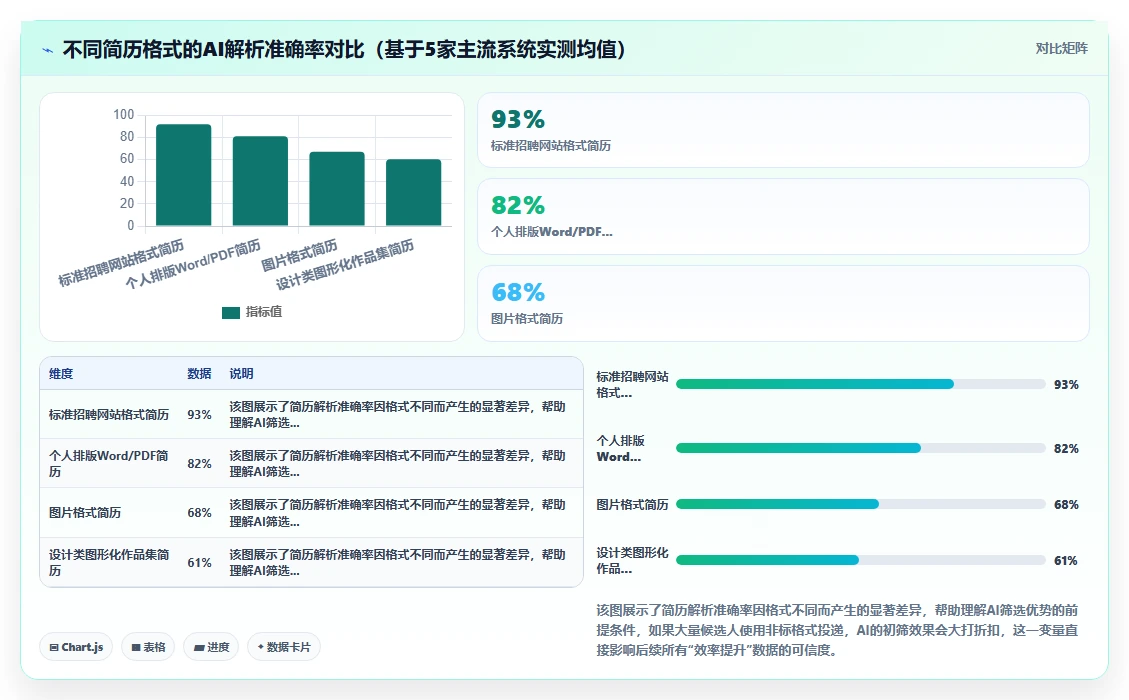
Task: Click the description text in the 61% table row
Action: (397, 562)
